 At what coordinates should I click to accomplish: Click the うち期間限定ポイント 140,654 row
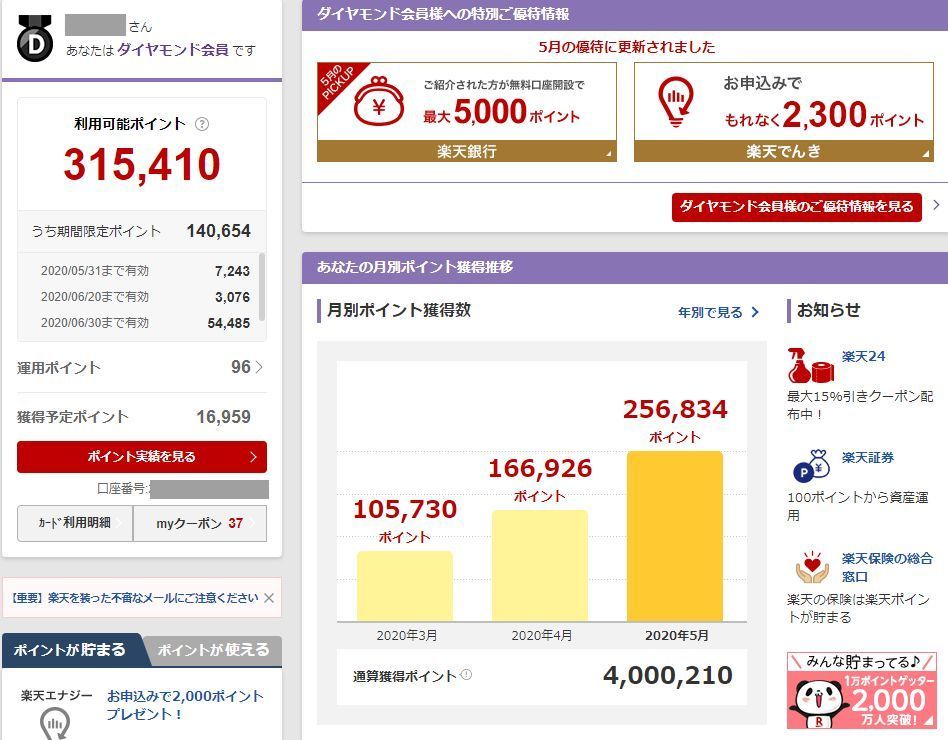[141, 231]
